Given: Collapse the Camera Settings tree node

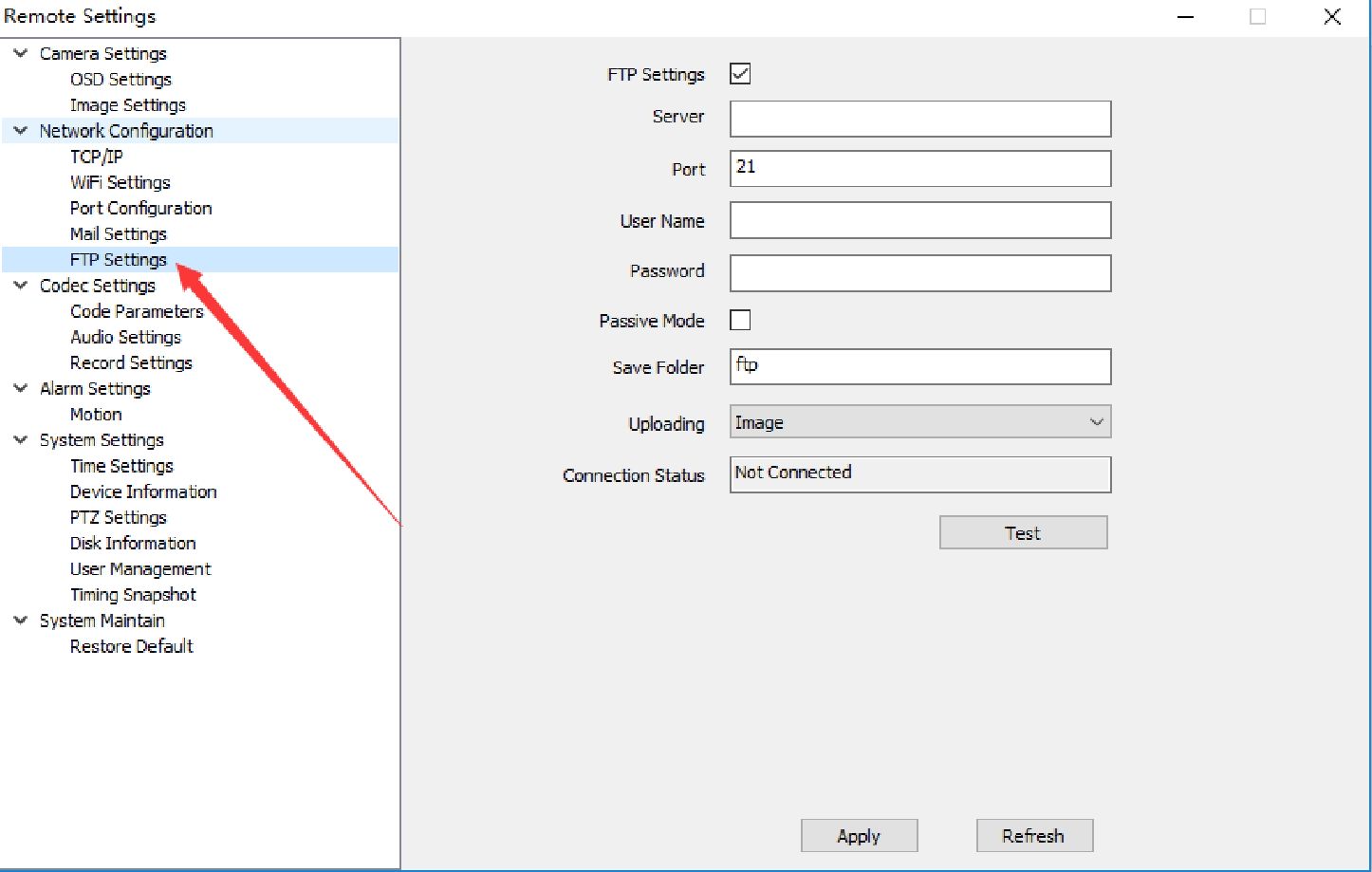Looking at the screenshot, I should tap(20, 54).
